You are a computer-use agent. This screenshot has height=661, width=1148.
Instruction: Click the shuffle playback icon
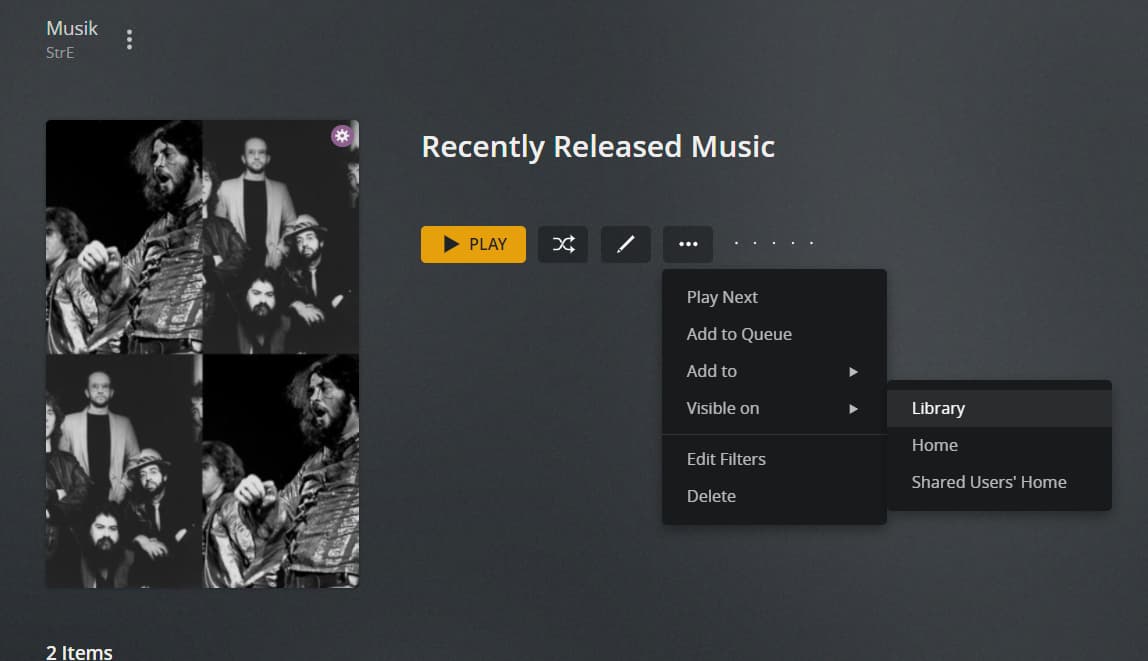point(563,244)
